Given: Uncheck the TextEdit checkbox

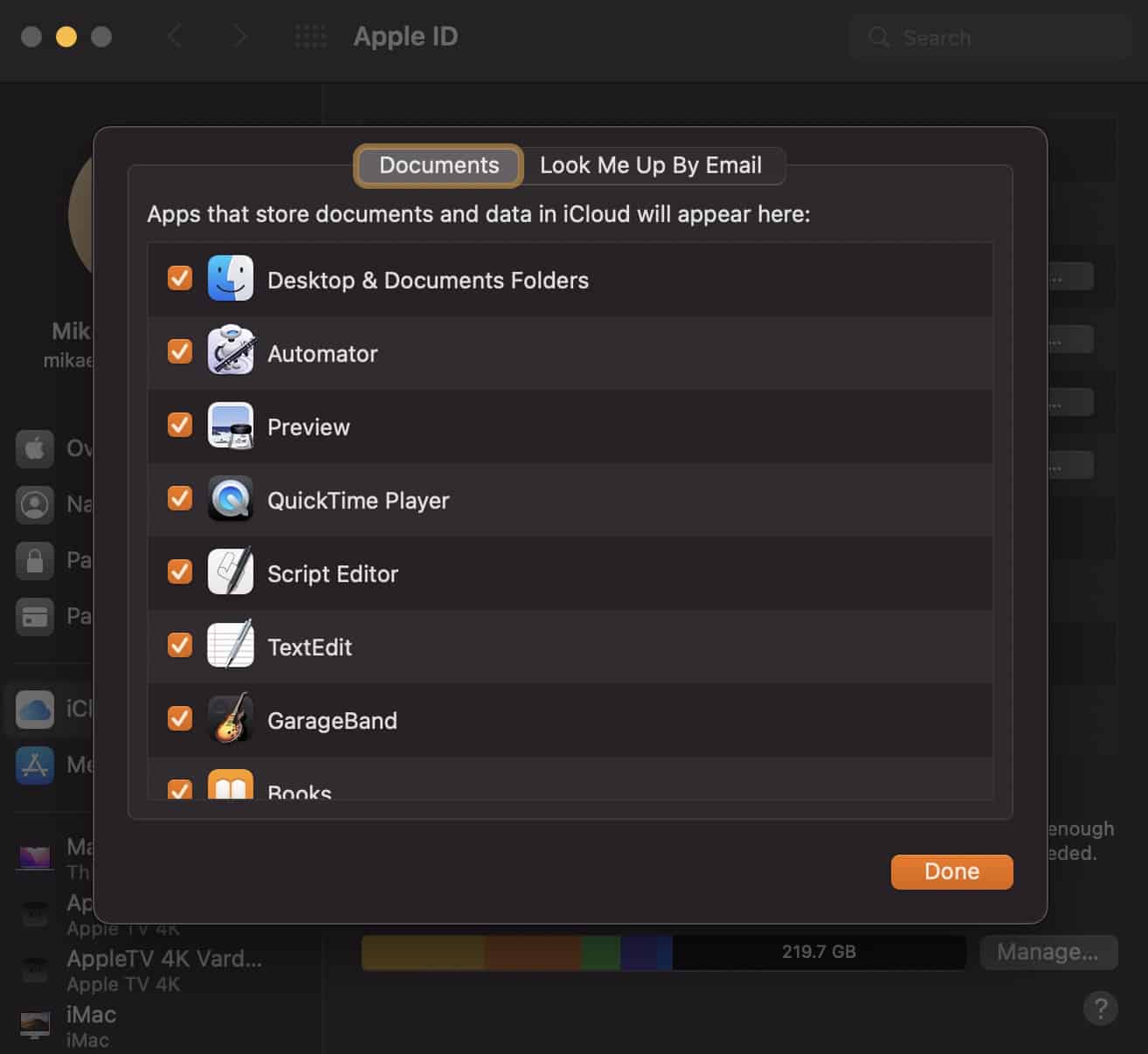Looking at the screenshot, I should 180,645.
